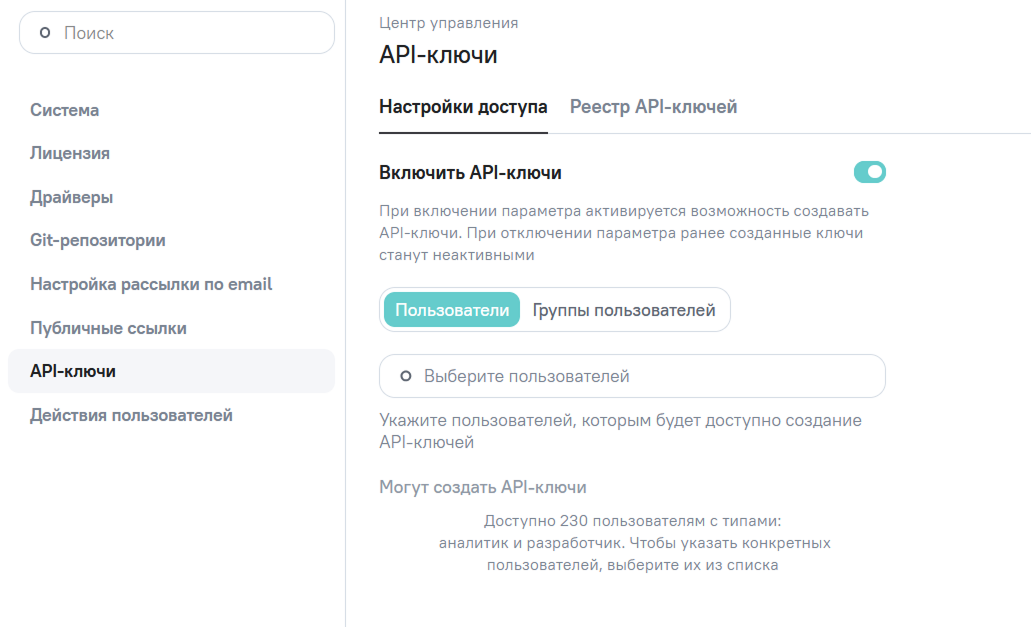Click the 'Могут создать API-ключи' label
The image size is (1031, 627).
pos(483,487)
